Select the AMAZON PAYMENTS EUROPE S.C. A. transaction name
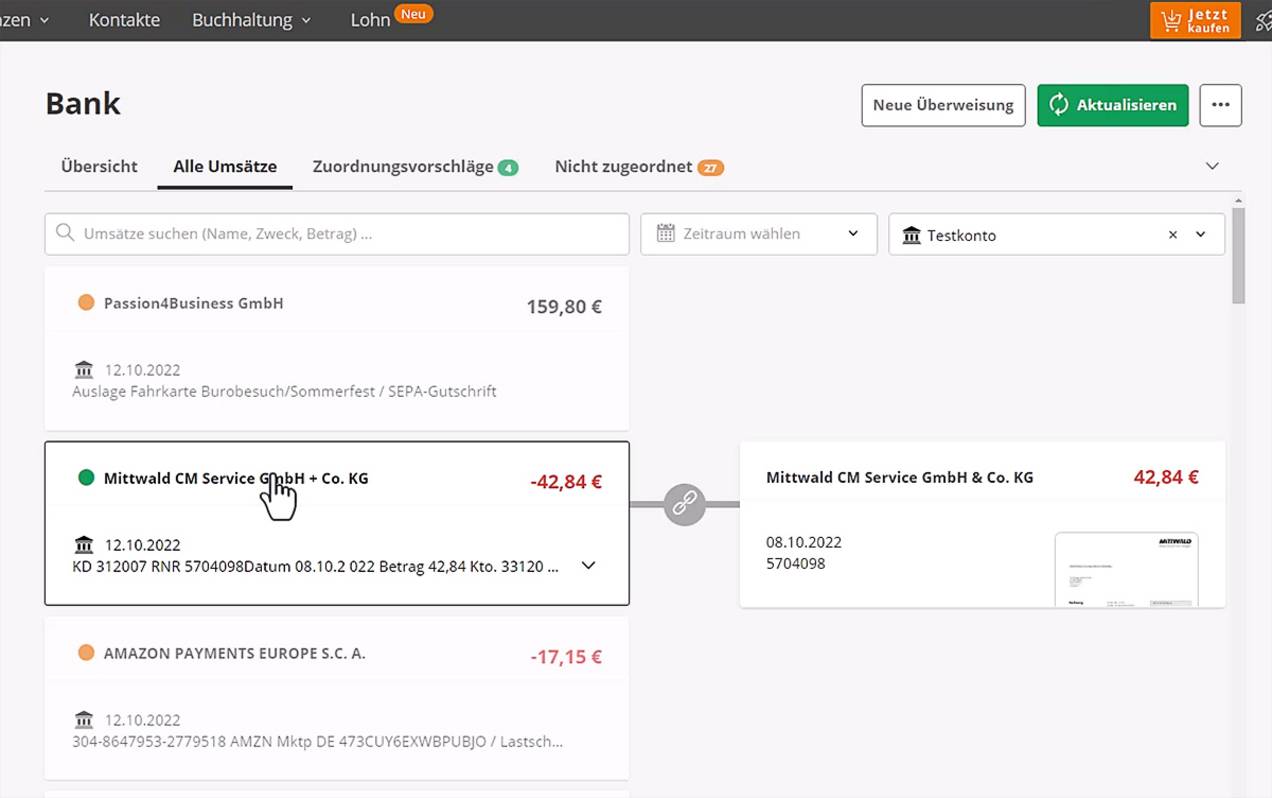 click(x=234, y=653)
